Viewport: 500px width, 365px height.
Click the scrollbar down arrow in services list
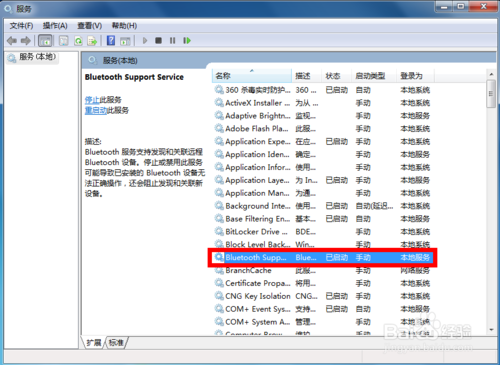pyautogui.click(x=491, y=330)
